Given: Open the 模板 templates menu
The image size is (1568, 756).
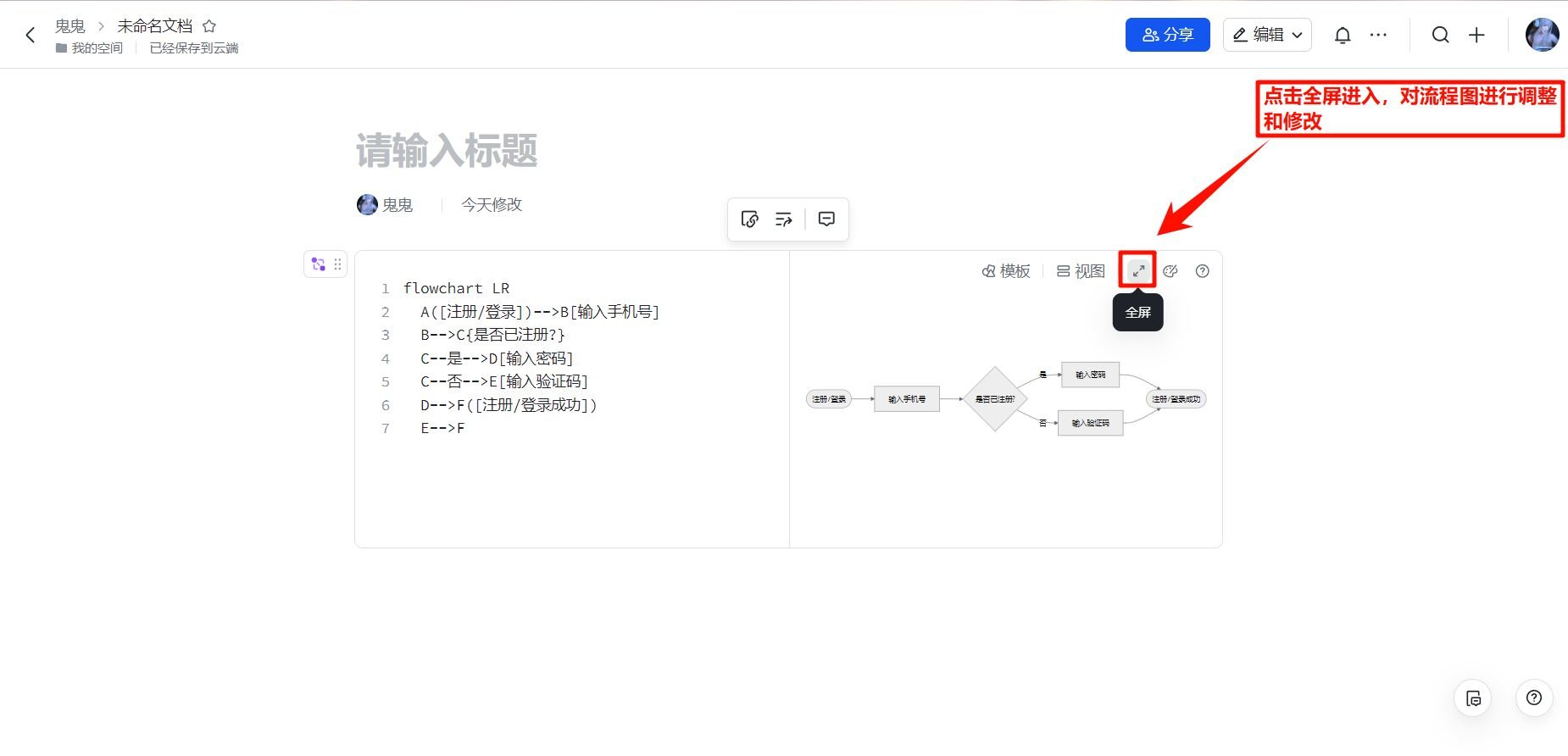Looking at the screenshot, I should point(1006,271).
